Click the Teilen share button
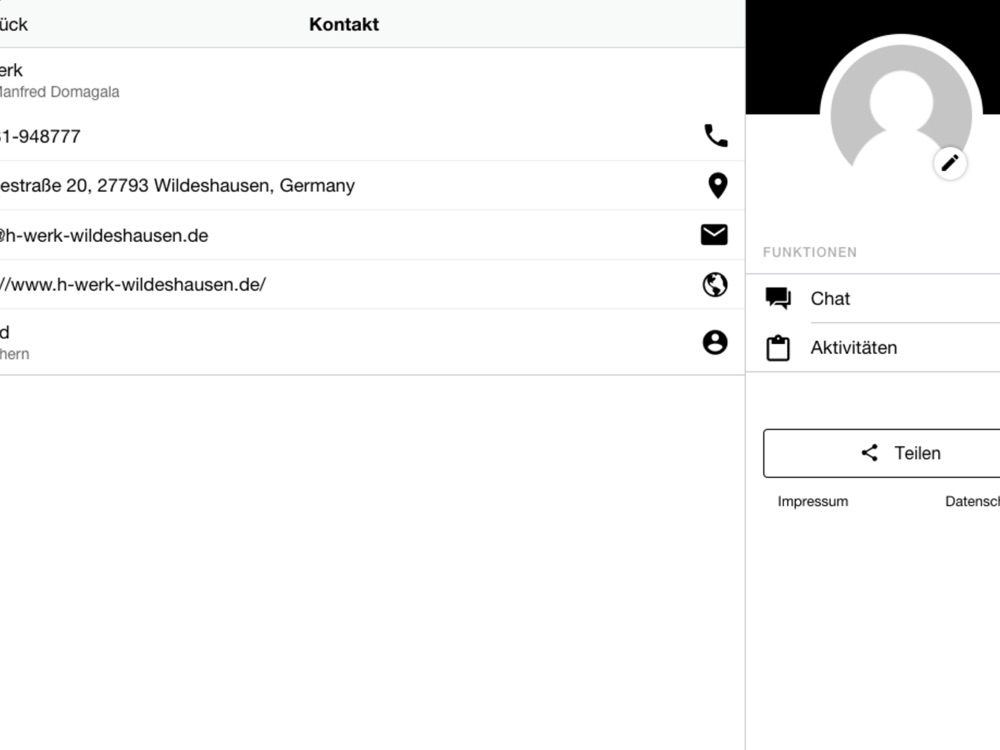Image resolution: width=1000 pixels, height=750 pixels. pyautogui.click(x=881, y=453)
